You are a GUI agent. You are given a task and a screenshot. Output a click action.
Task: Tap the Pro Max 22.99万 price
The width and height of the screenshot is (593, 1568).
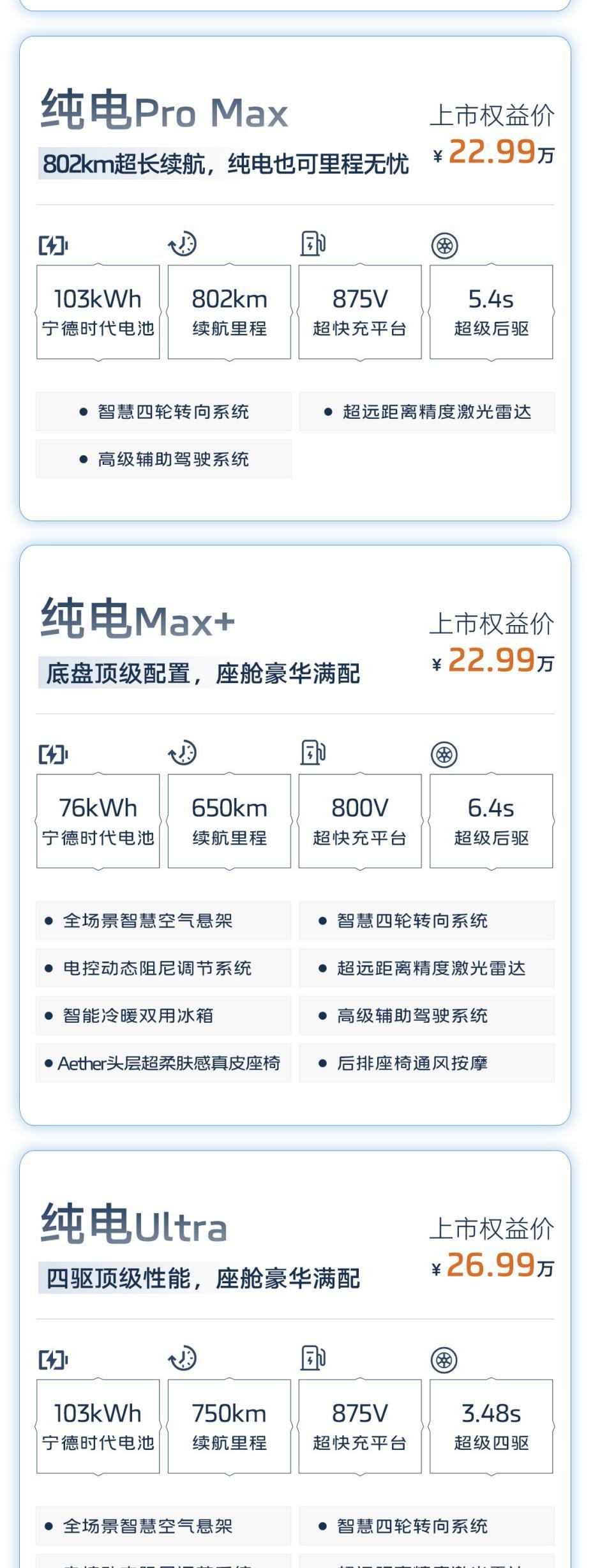492,153
